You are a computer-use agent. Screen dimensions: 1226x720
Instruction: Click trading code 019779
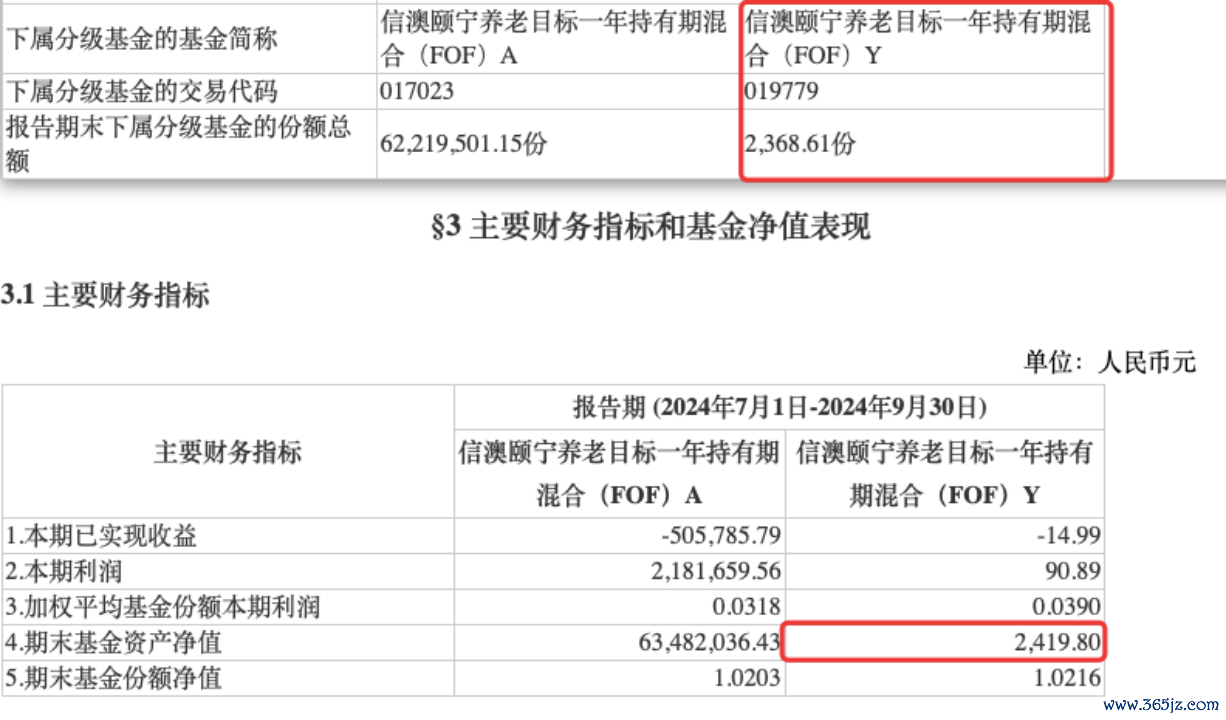(781, 92)
